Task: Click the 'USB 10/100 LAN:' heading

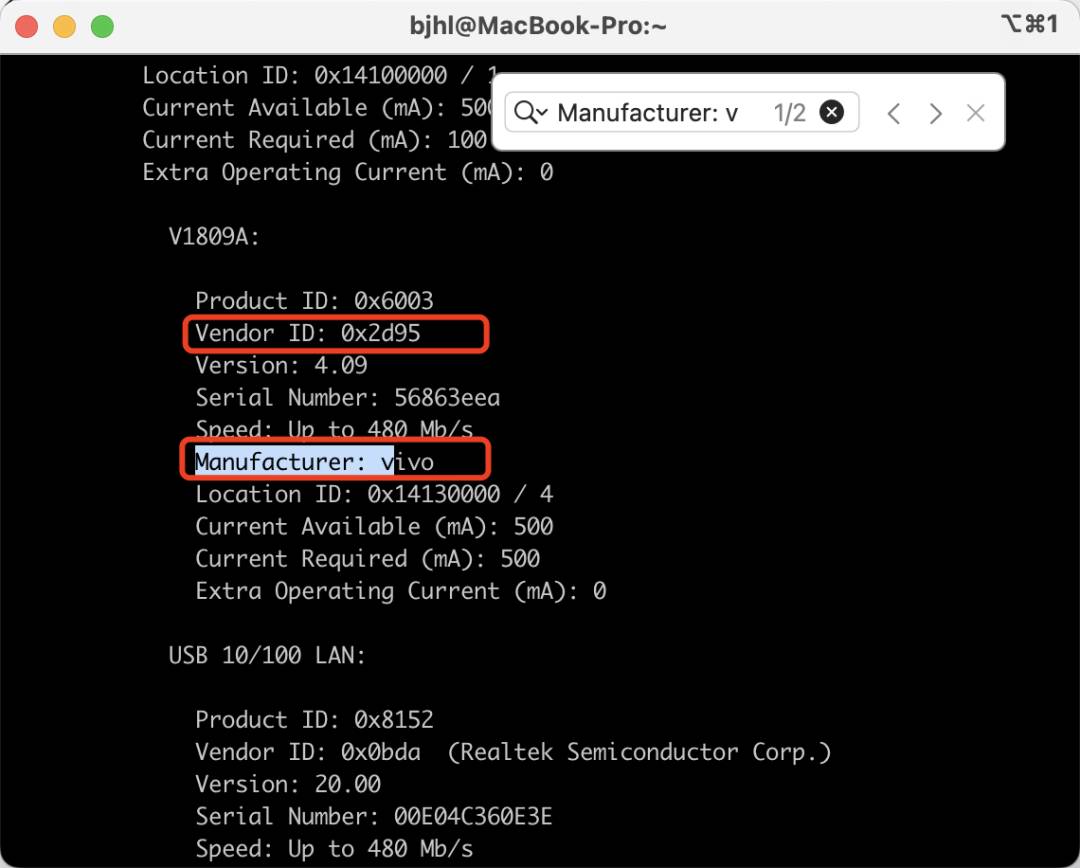Action: pos(267,655)
